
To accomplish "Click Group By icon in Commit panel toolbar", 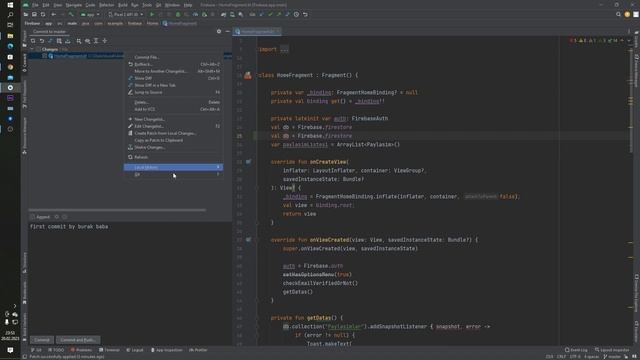I will pyautogui.click(x=79, y=41).
